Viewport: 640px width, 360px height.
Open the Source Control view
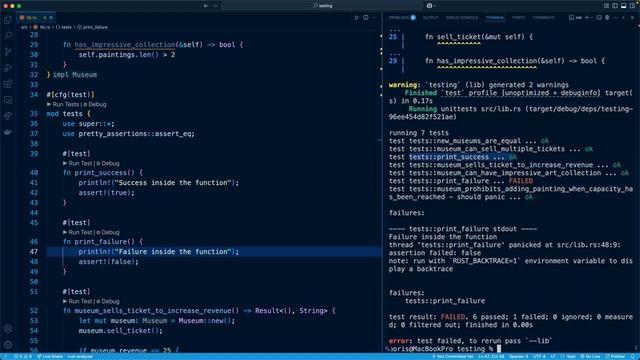[8, 51]
